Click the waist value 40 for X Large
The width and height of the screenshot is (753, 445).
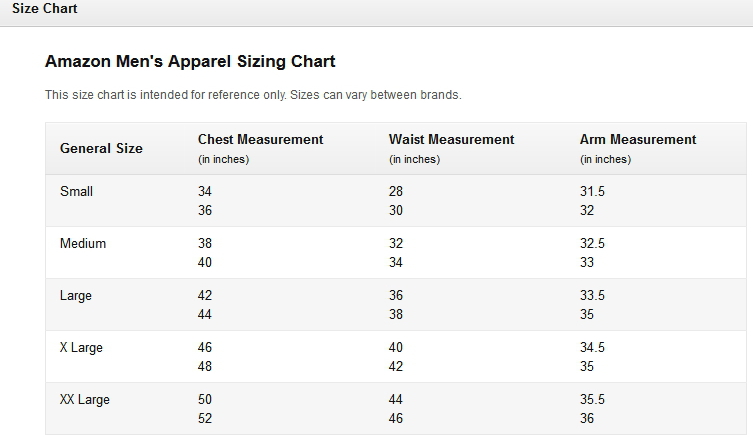[396, 347]
